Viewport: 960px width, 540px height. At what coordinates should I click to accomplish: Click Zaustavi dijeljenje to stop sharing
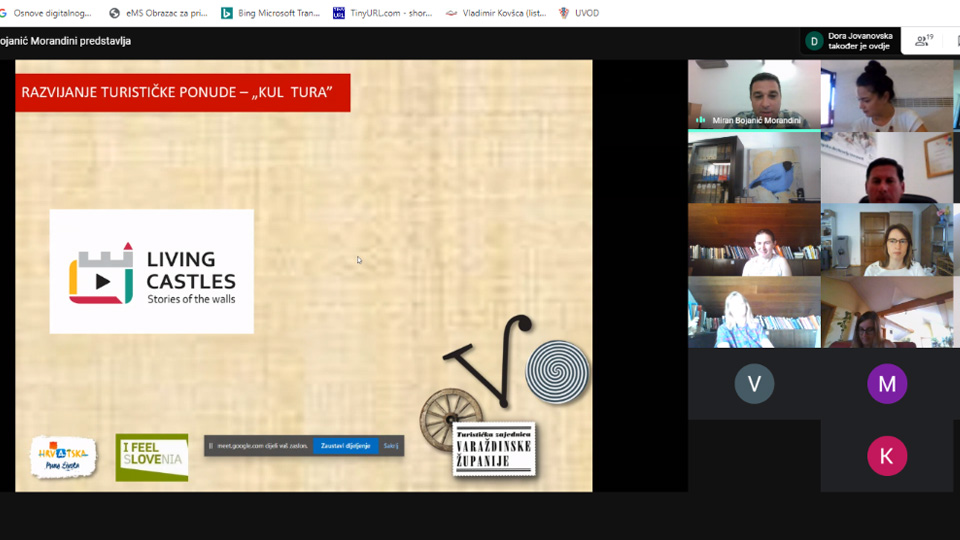click(x=345, y=446)
